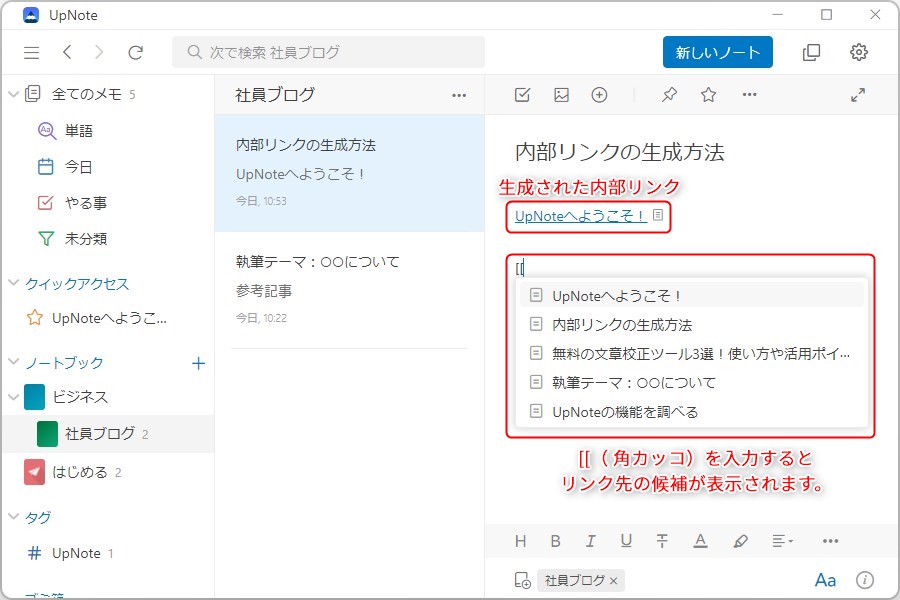This screenshot has height=600, width=900.
Task: Open the 未分類 filter
Action: point(85,238)
